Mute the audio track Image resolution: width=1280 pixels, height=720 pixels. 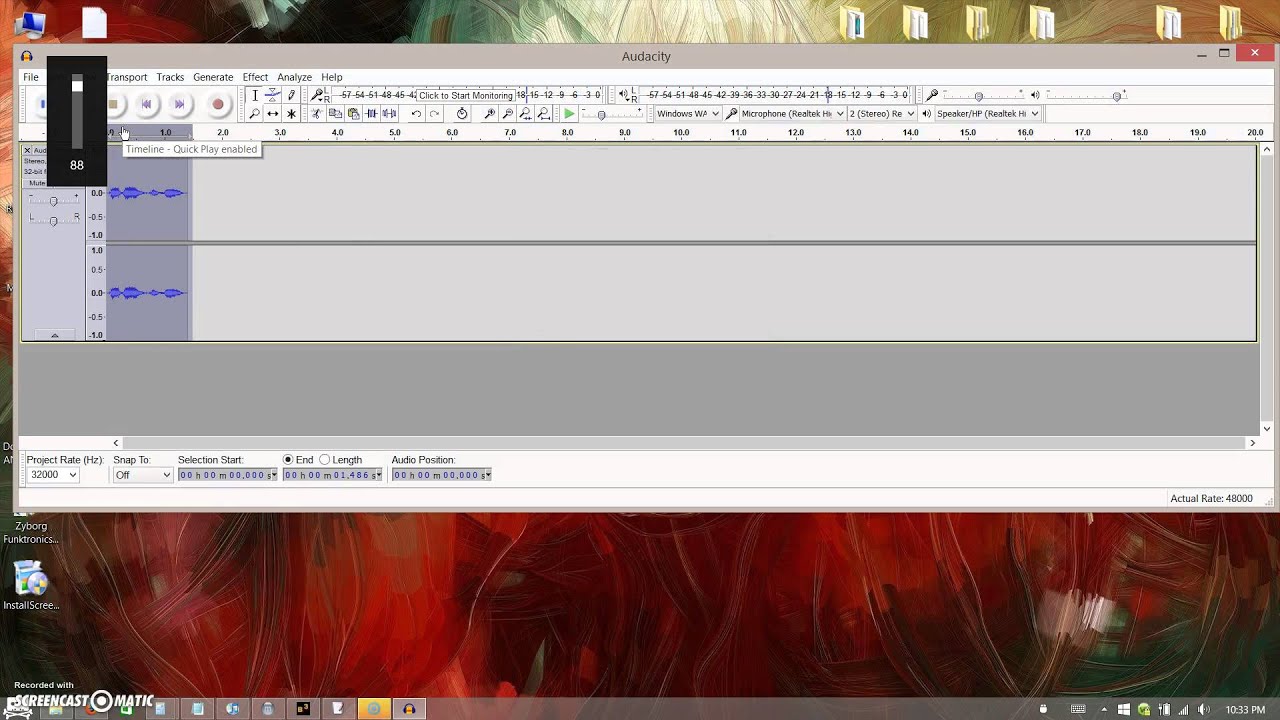click(37, 183)
